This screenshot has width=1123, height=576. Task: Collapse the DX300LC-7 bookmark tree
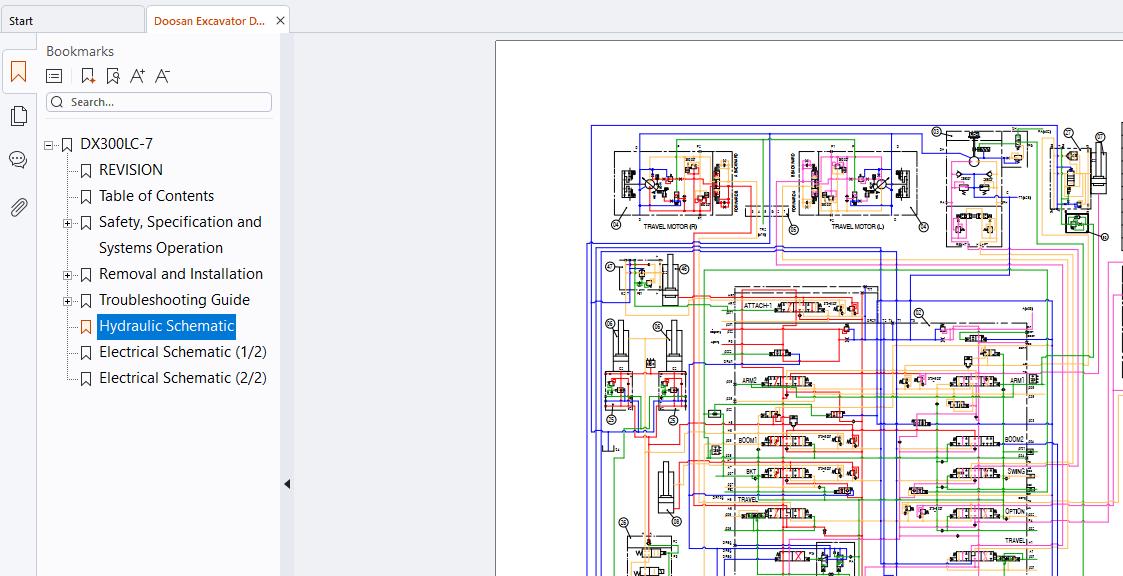49,145
